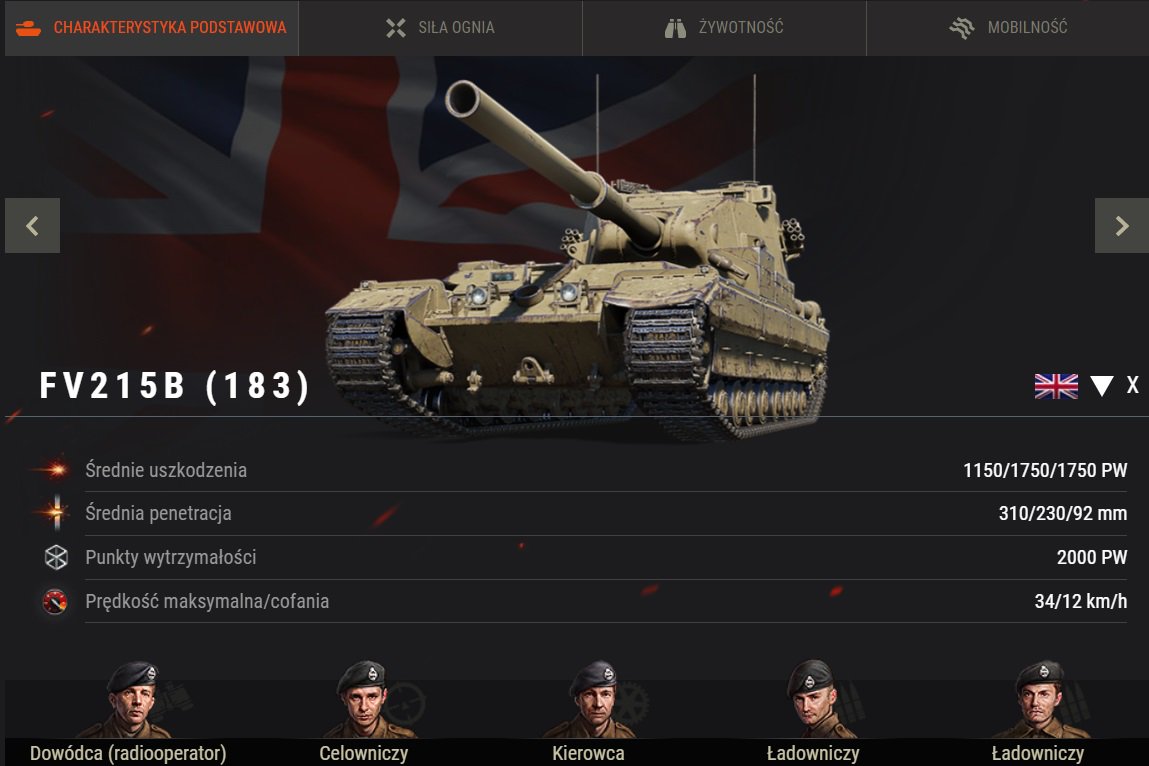Click the United Kingdom flag icon
This screenshot has height=766, width=1149.
pos(1056,386)
